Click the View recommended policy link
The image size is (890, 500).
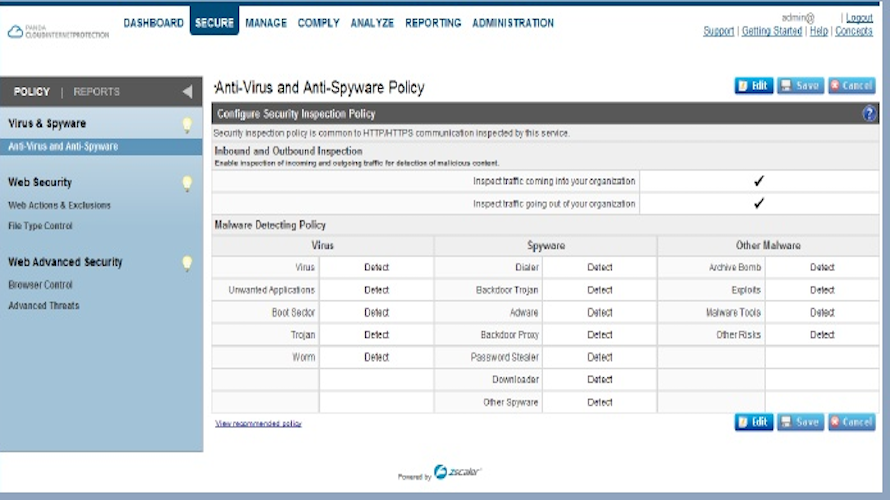(258, 424)
